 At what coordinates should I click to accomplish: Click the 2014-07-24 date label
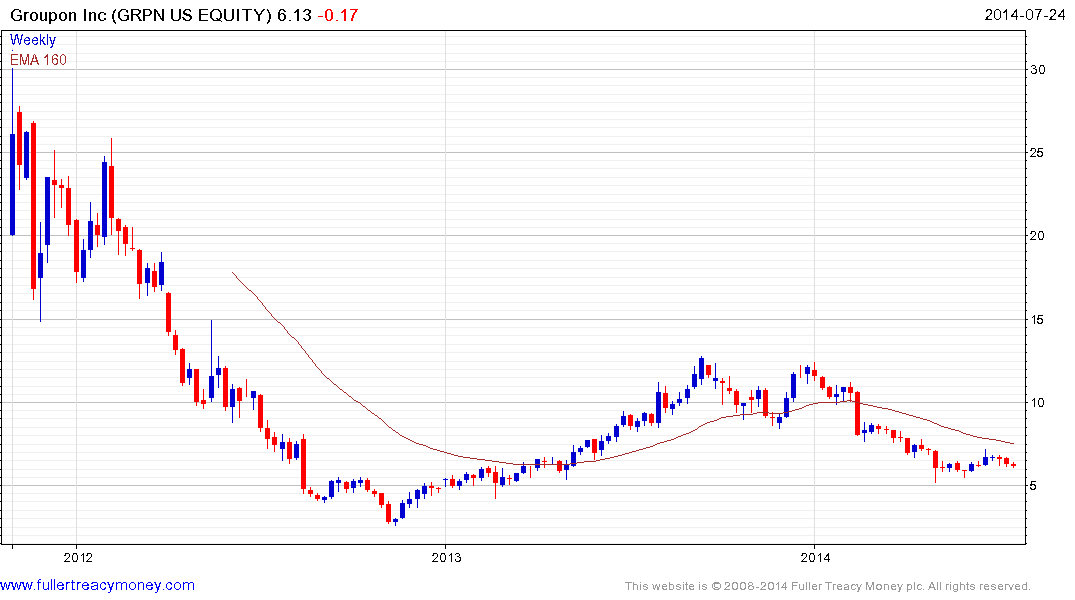(x=1024, y=14)
